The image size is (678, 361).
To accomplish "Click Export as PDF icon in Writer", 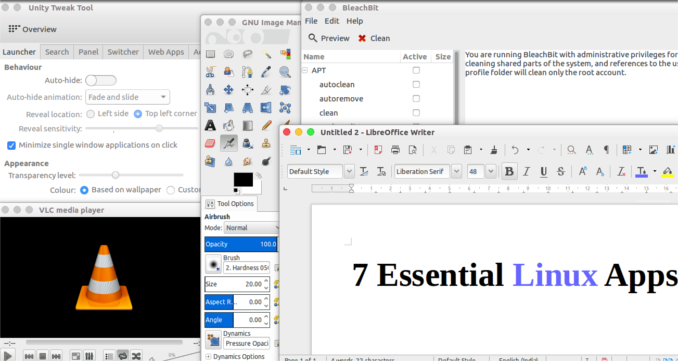I will 378,150.
